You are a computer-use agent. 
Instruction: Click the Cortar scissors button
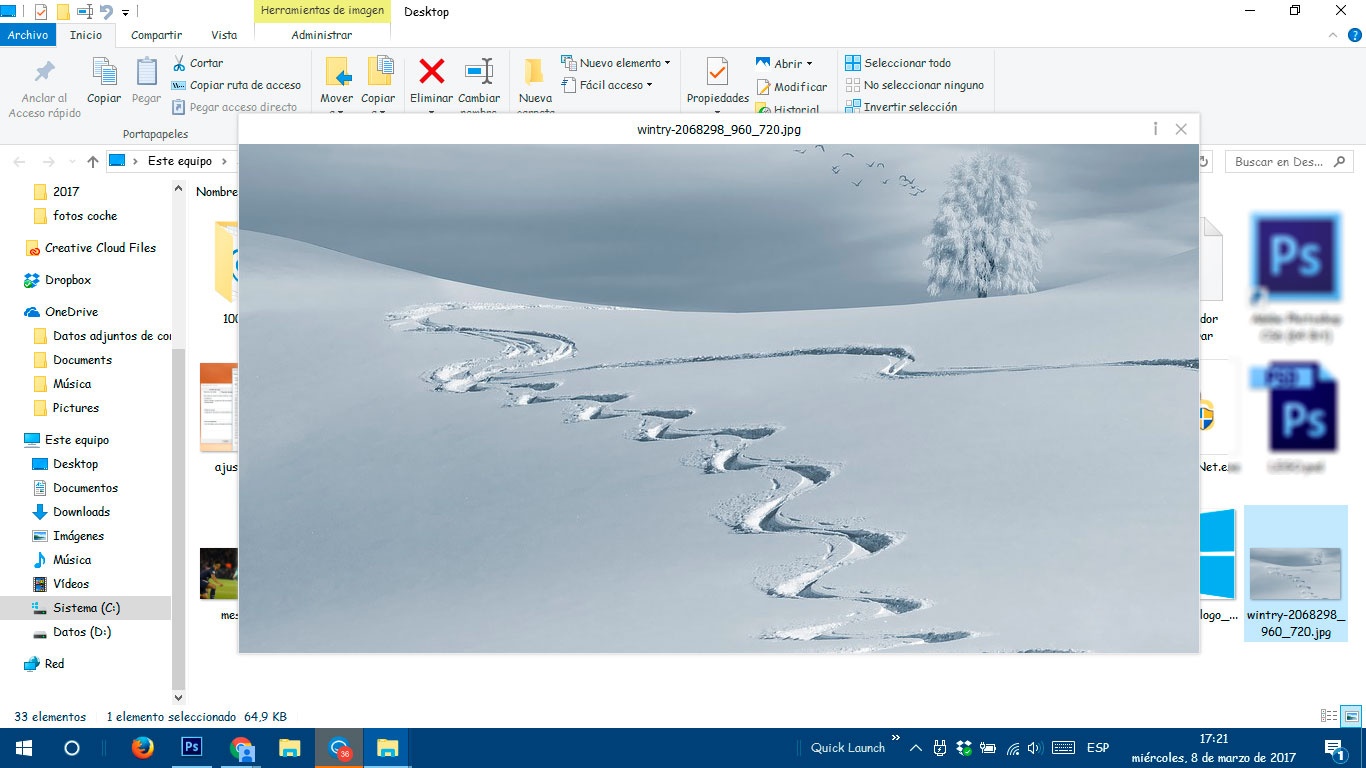click(198, 63)
